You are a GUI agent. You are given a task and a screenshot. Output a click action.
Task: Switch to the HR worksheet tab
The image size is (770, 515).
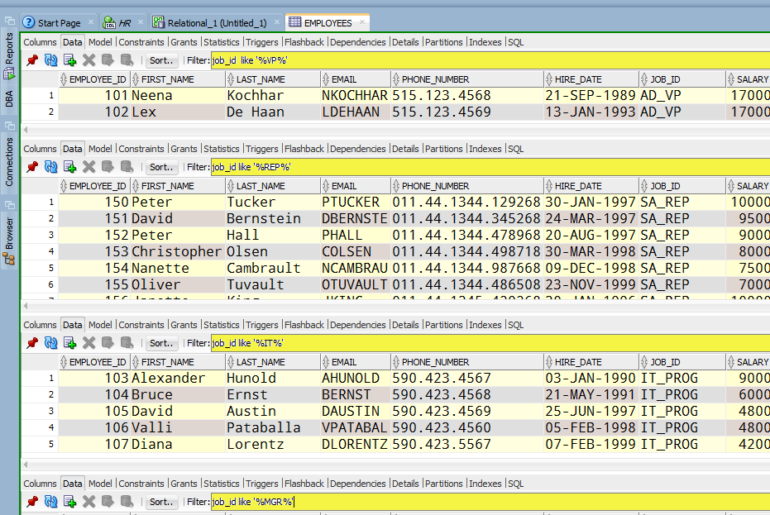pyautogui.click(x=123, y=23)
